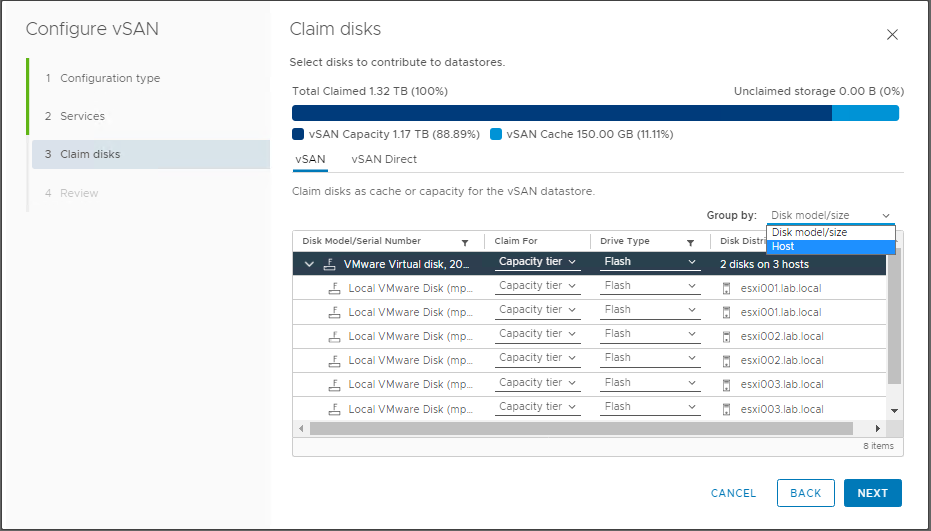Click the filter icon in Drive Type header
This screenshot has width=931, height=531.
(691, 242)
